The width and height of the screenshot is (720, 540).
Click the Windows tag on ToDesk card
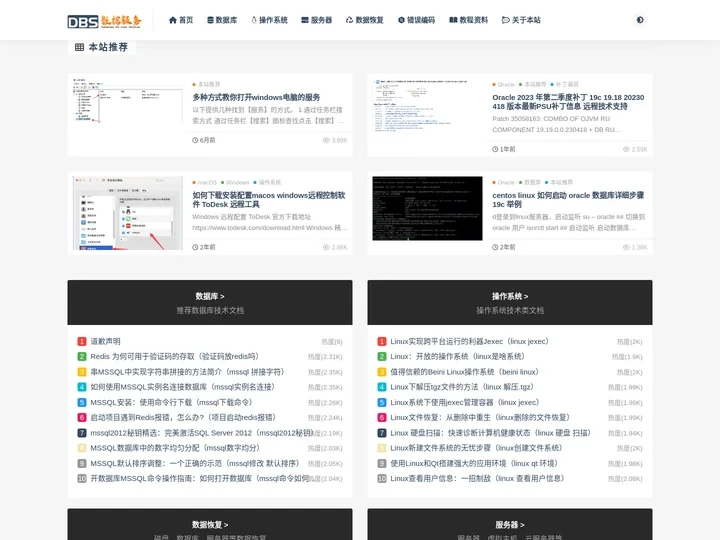[x=235, y=182]
